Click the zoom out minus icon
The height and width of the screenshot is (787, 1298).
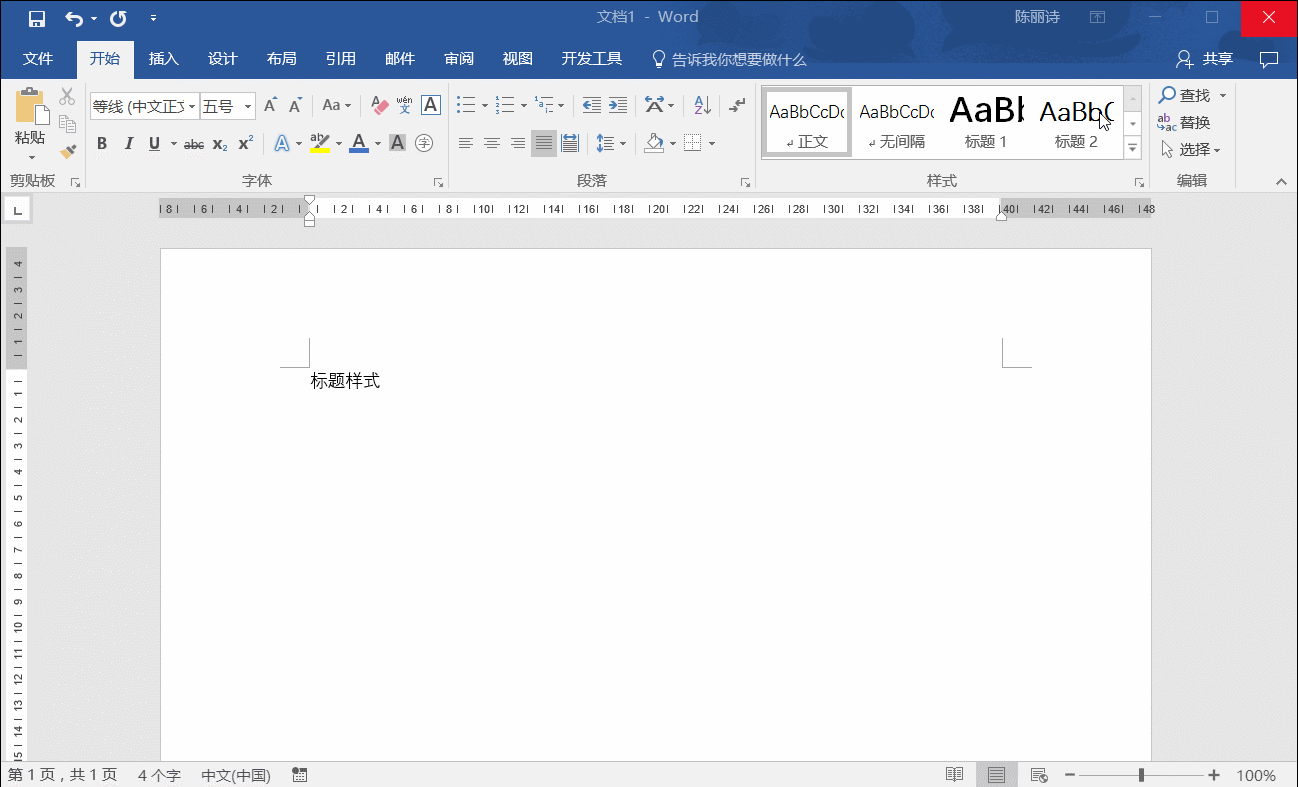pyautogui.click(x=1069, y=775)
